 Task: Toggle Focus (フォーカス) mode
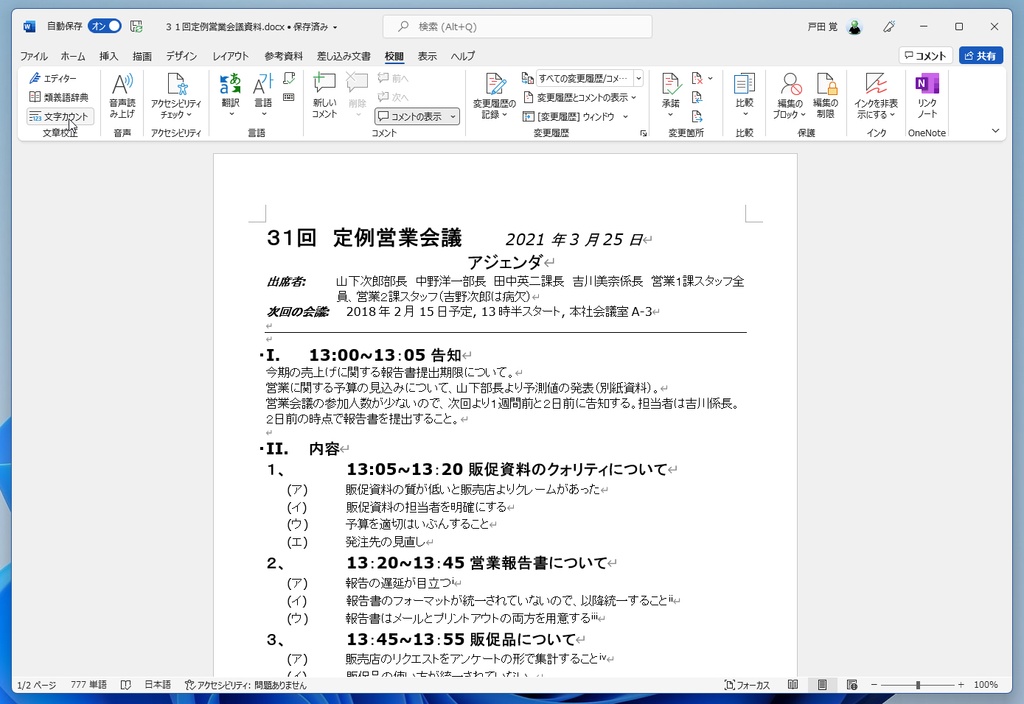(747, 685)
